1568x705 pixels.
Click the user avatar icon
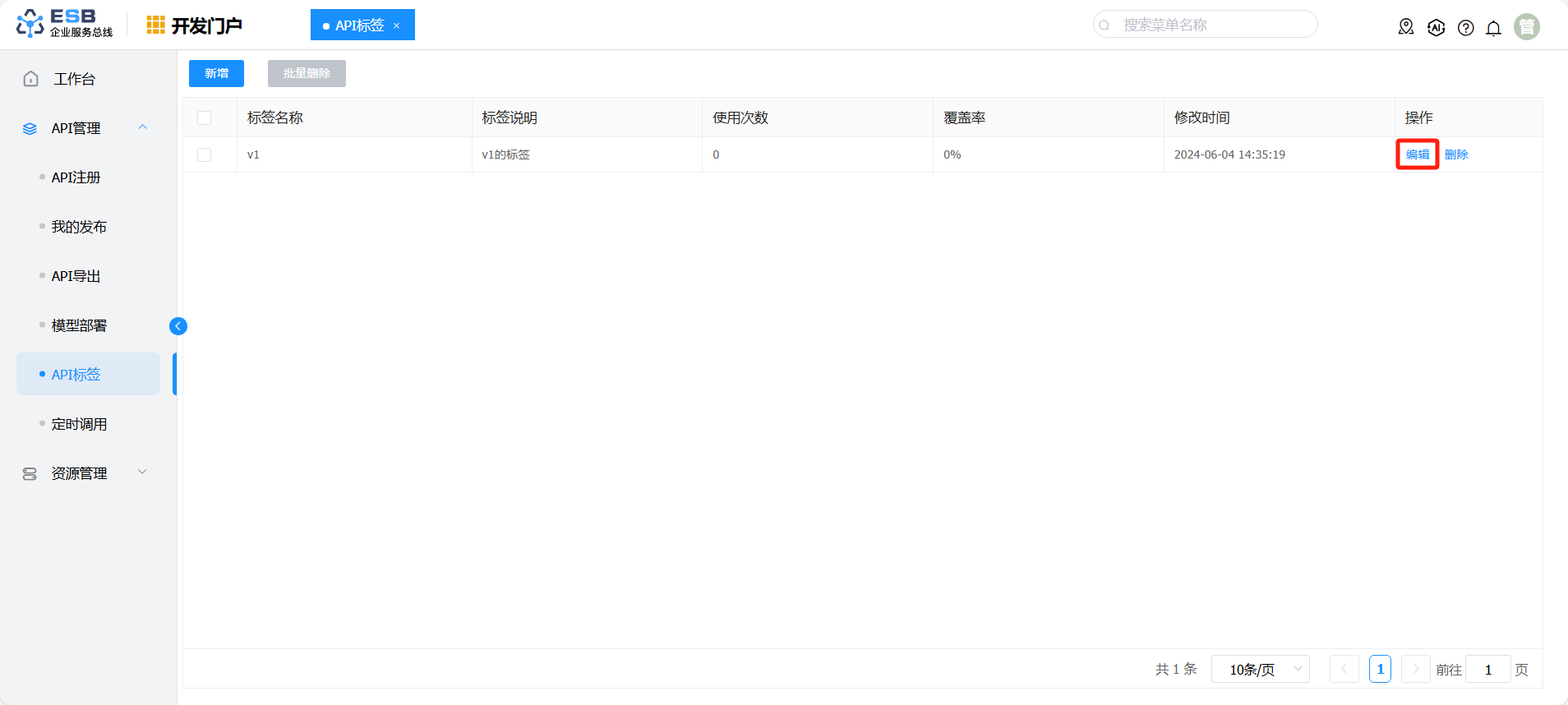click(1526, 27)
